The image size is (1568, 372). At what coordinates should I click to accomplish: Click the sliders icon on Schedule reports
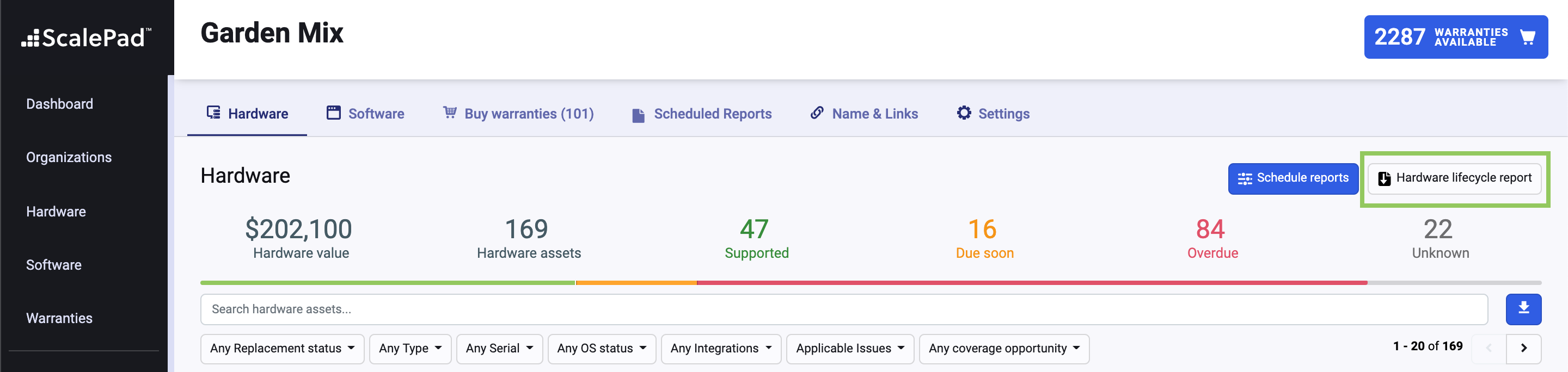[1245, 179]
